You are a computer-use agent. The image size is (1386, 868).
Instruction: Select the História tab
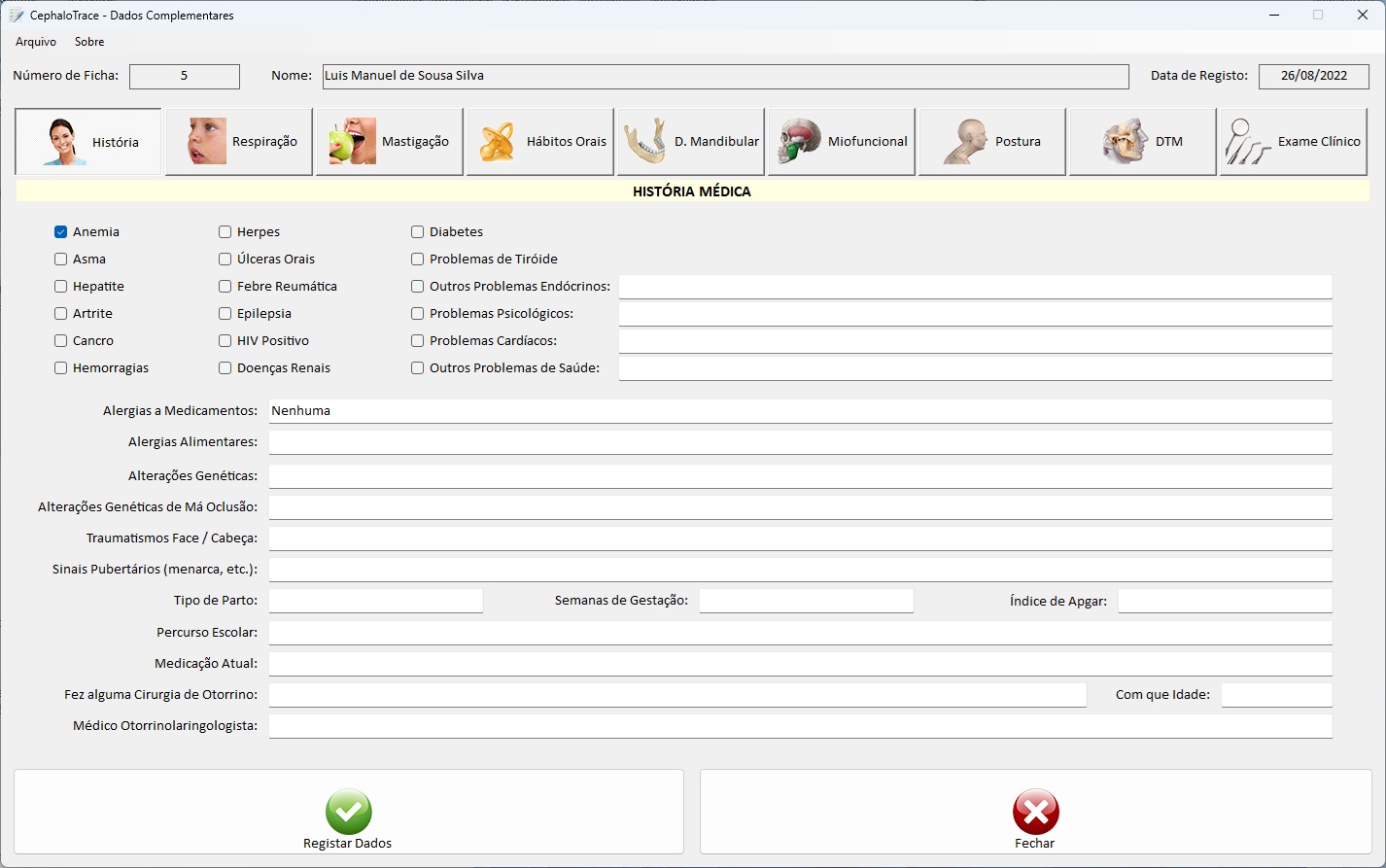pyautogui.click(x=88, y=142)
